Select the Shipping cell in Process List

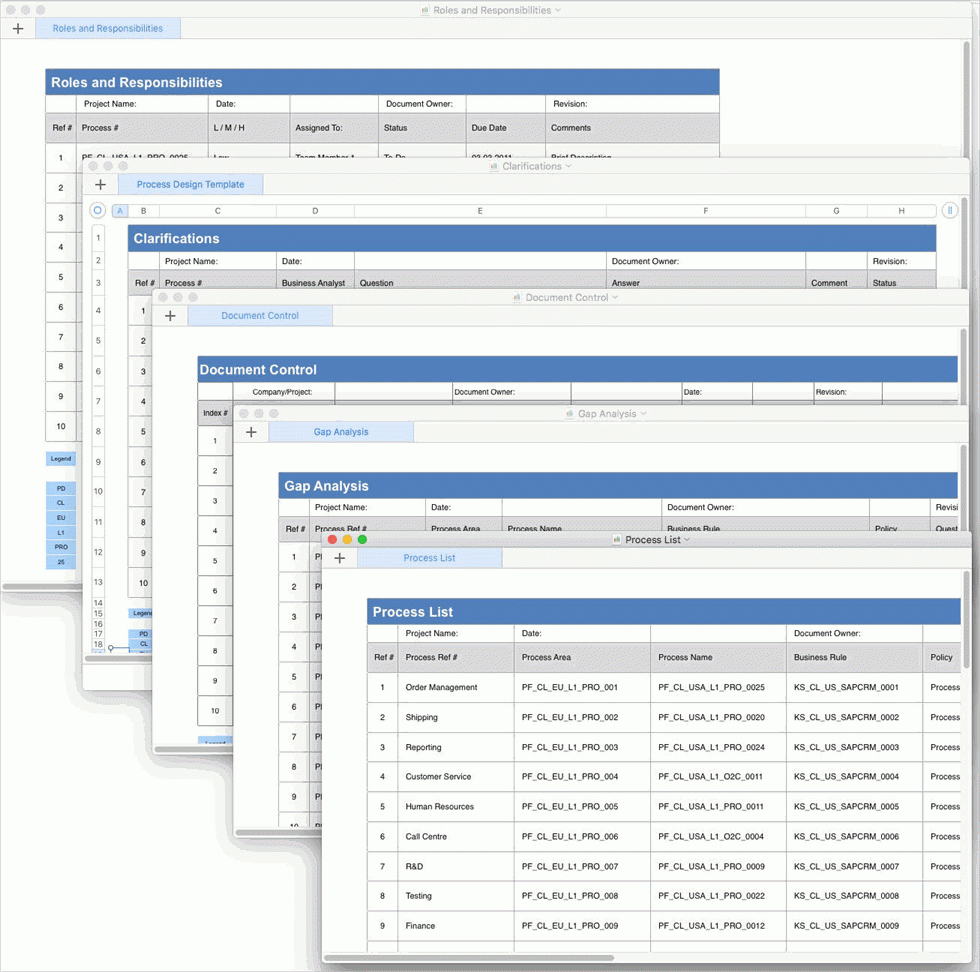click(456, 717)
